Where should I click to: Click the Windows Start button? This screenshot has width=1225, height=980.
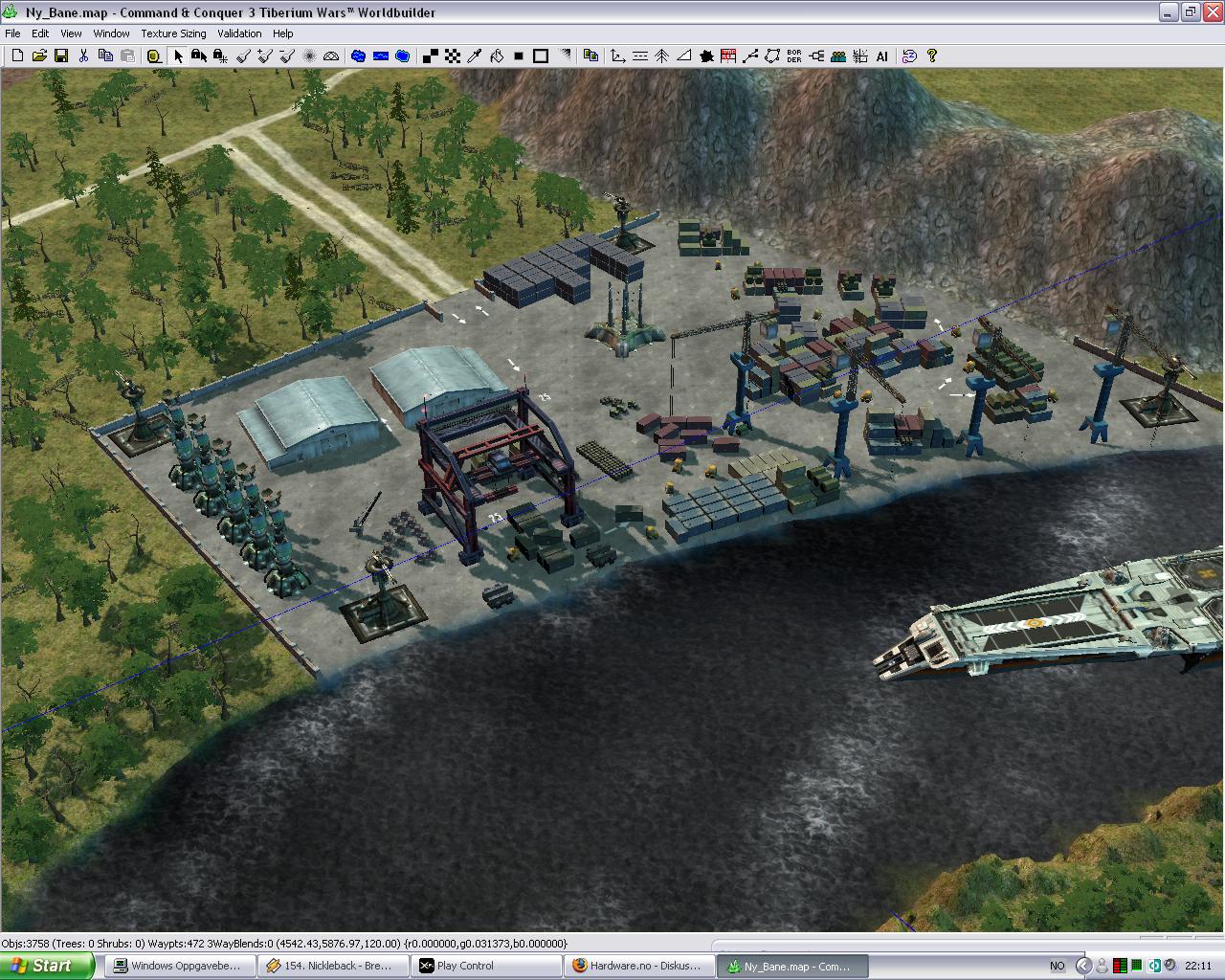click(47, 966)
